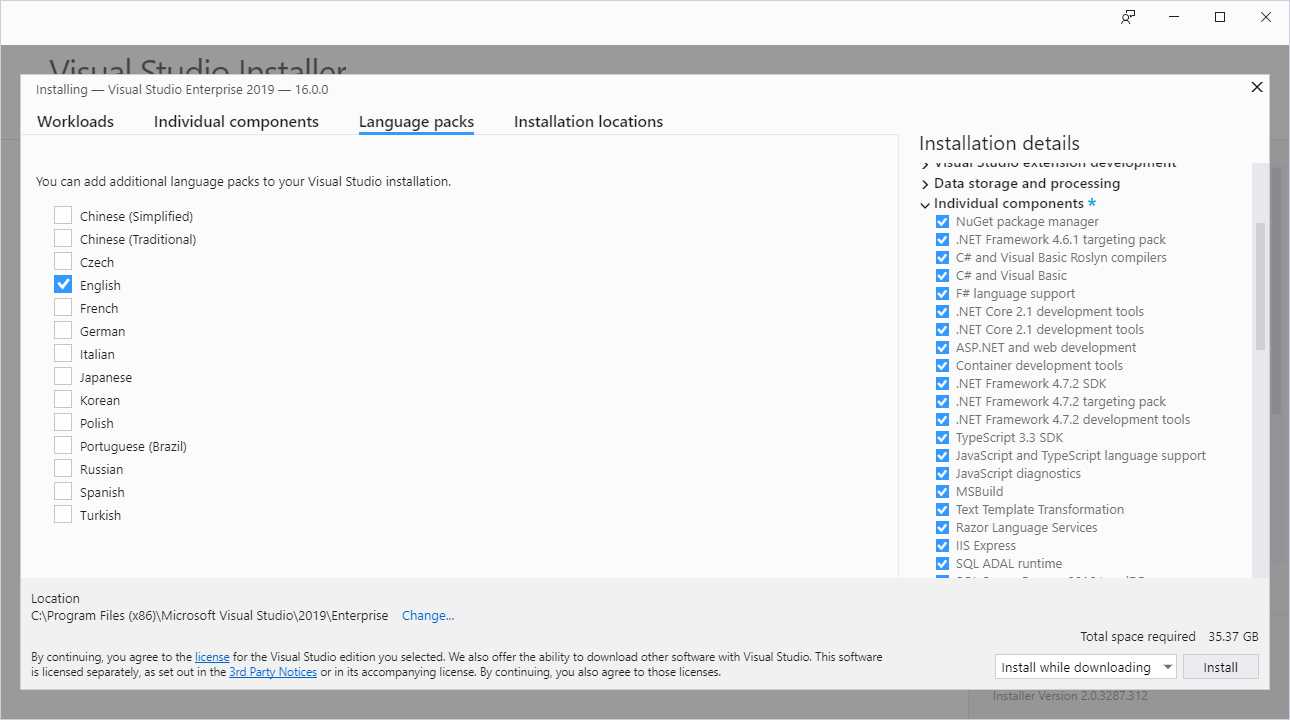The width and height of the screenshot is (1290, 720).
Task: Uncheck IIS Express component
Action: point(942,546)
